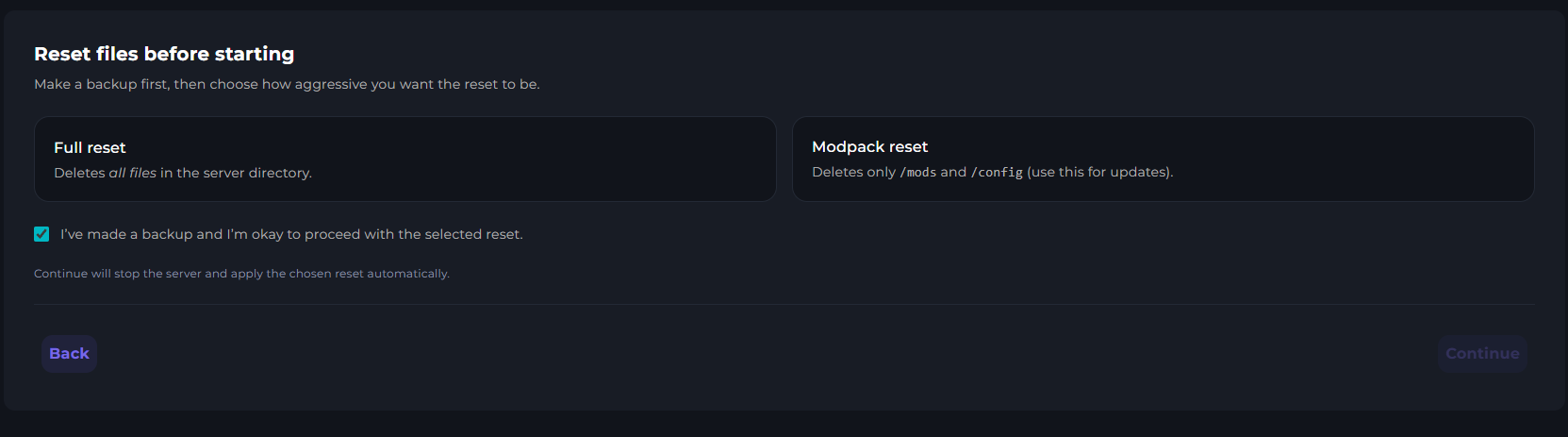The height and width of the screenshot is (437, 1568).
Task: Click the "(use this for updates)" hint
Action: 1099,172
